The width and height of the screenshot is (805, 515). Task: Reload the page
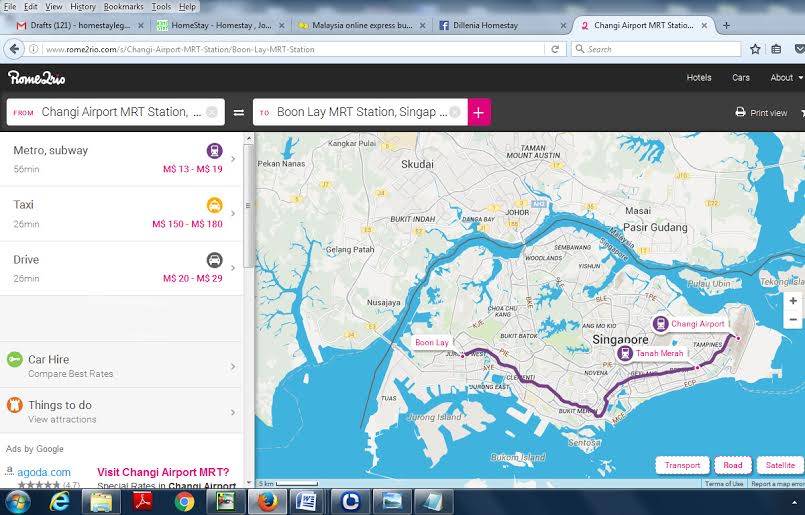[x=555, y=49]
